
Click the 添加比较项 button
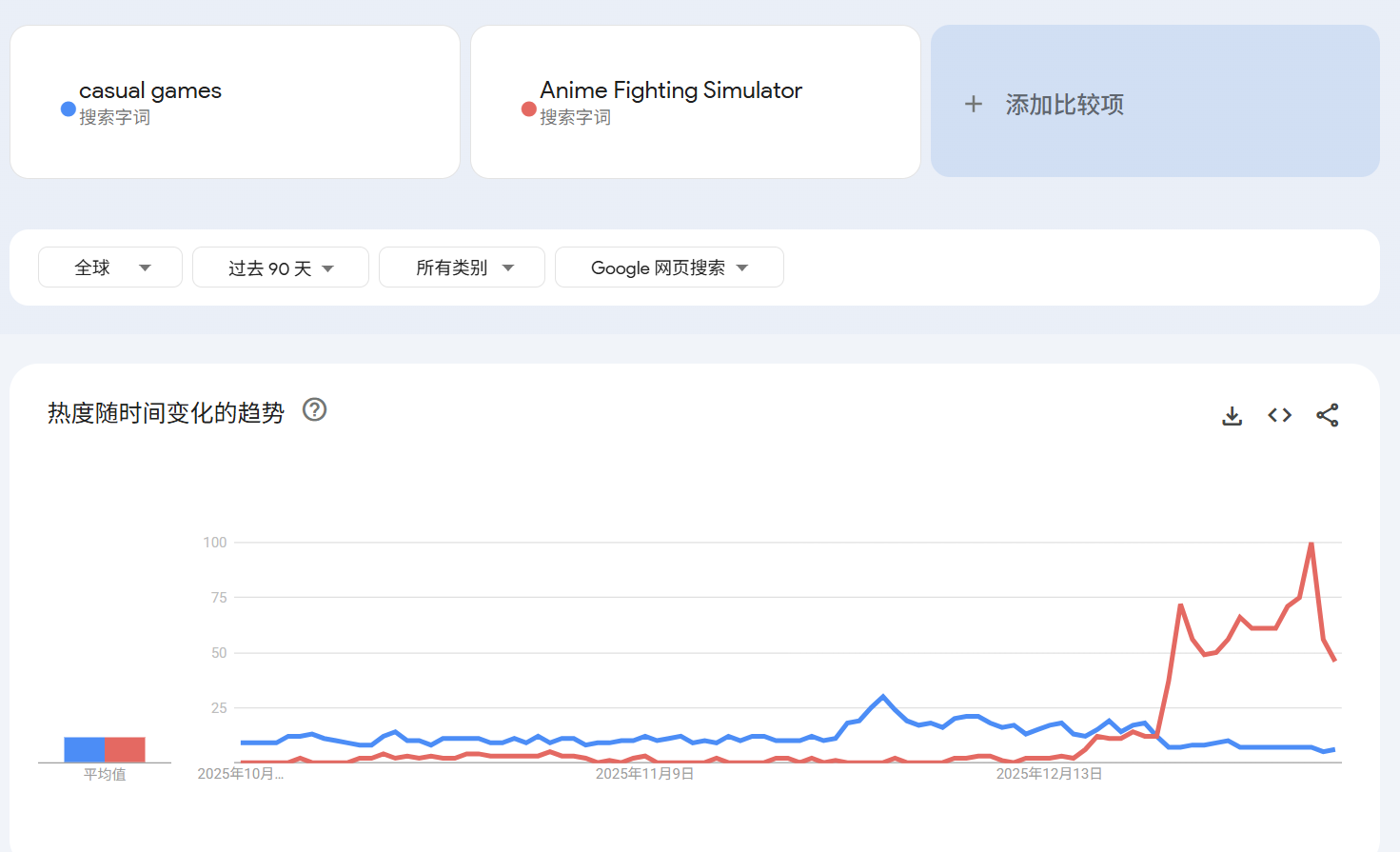[1065, 104]
